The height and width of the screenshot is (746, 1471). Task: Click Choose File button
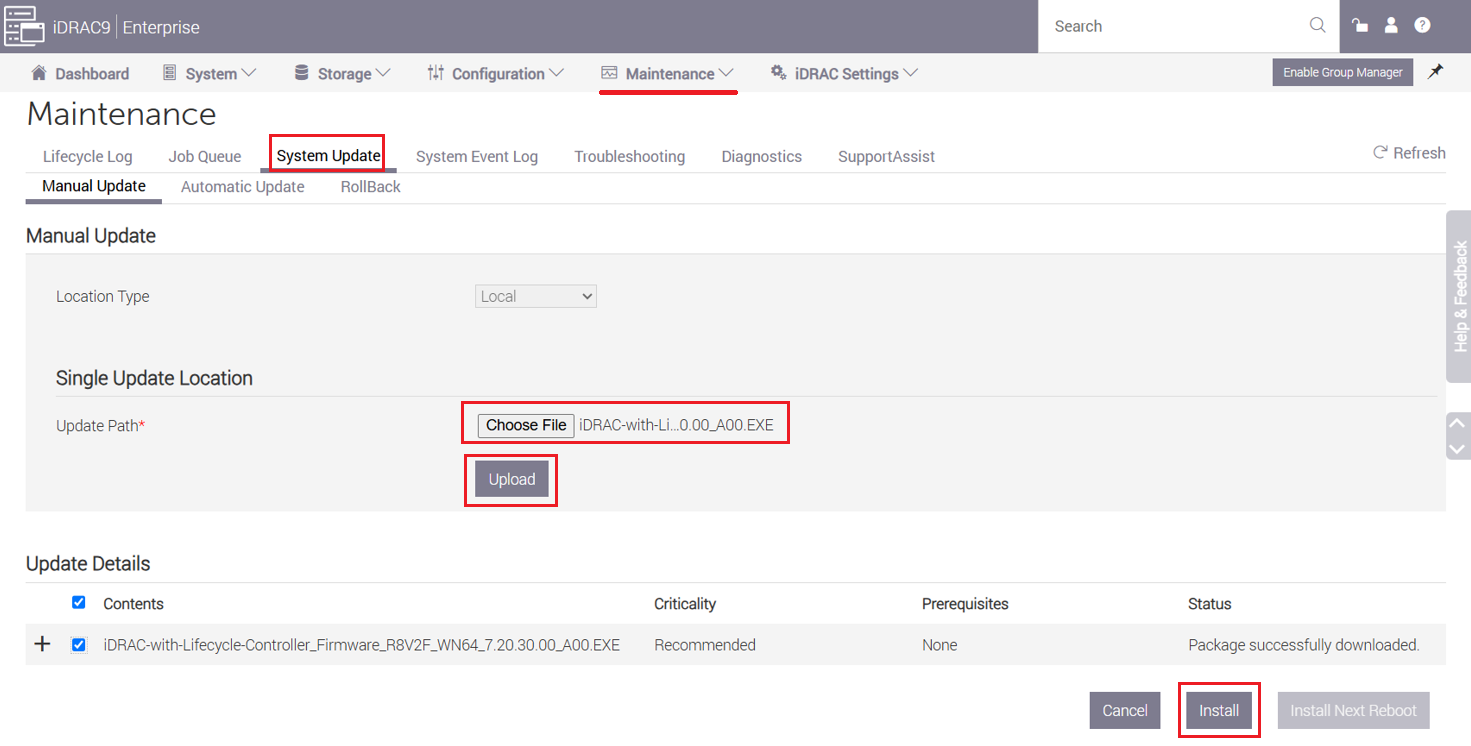pos(526,425)
